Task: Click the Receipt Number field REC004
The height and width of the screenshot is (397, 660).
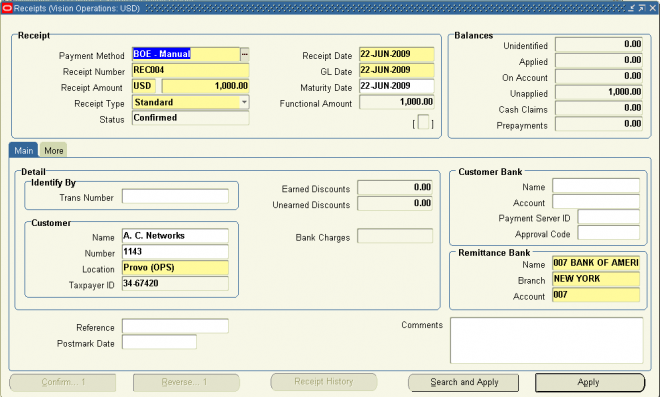Action: click(190, 70)
